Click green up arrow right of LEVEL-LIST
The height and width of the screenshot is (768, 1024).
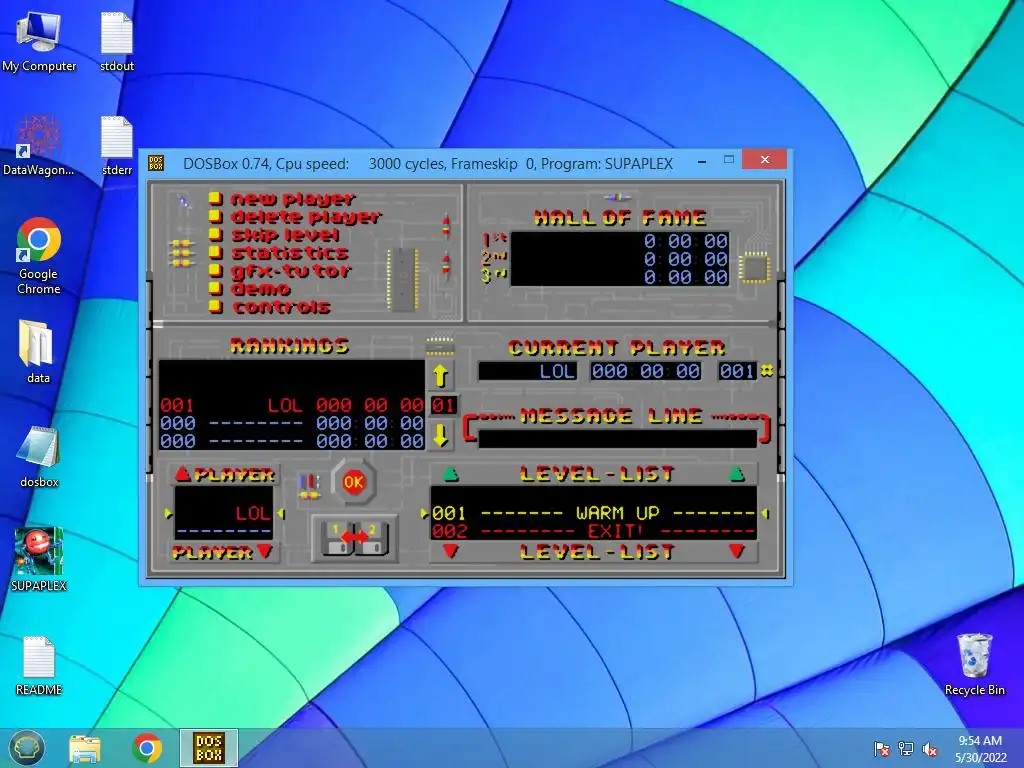737,473
